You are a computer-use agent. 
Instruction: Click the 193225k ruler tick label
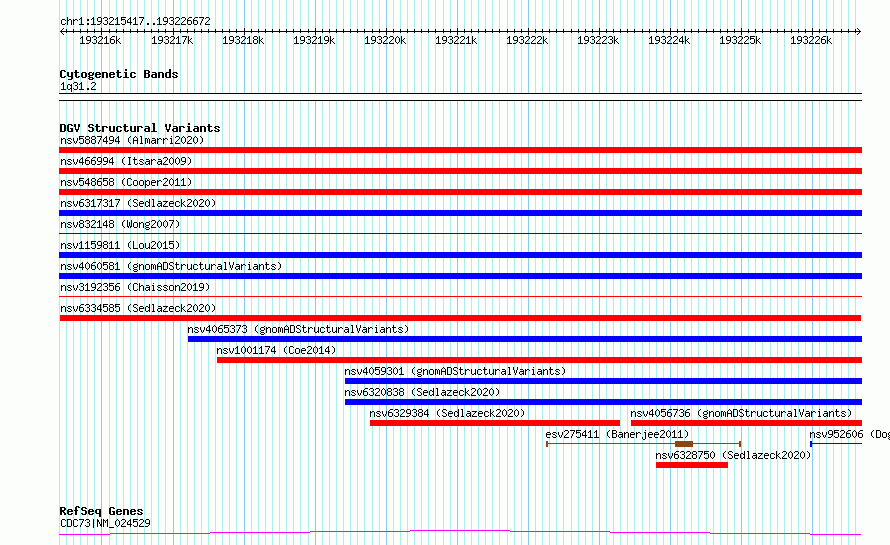(740, 40)
